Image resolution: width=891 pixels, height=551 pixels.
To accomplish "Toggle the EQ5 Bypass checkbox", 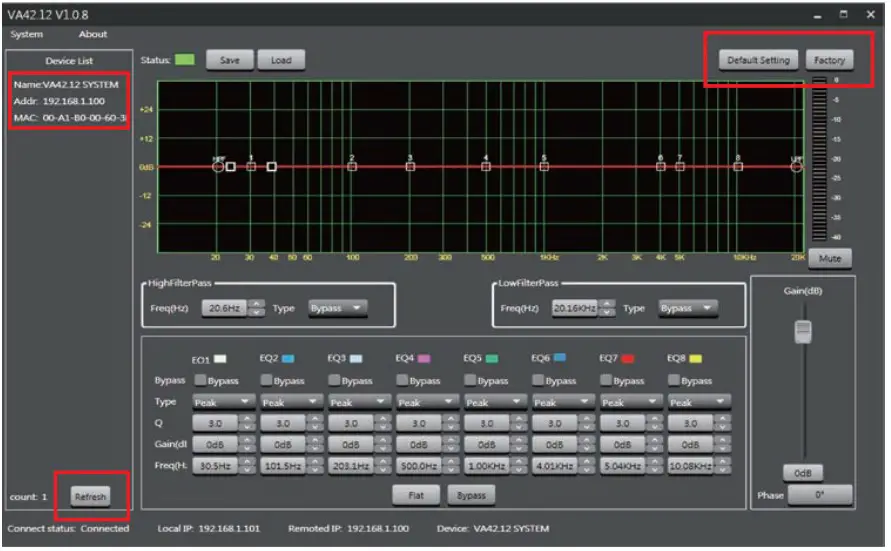I will coord(470,380).
